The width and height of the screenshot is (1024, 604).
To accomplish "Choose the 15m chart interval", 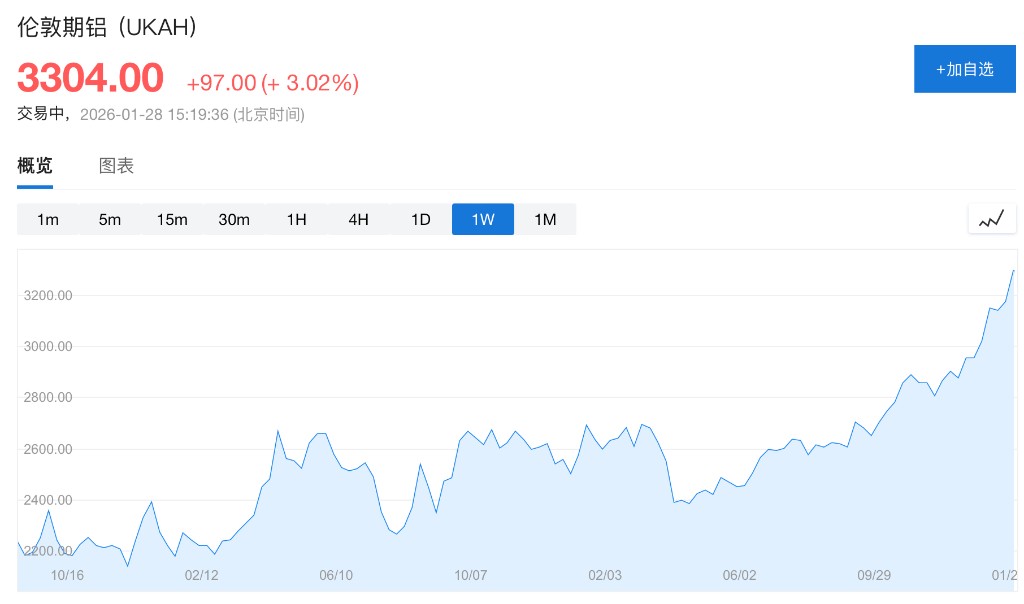I will [172, 219].
